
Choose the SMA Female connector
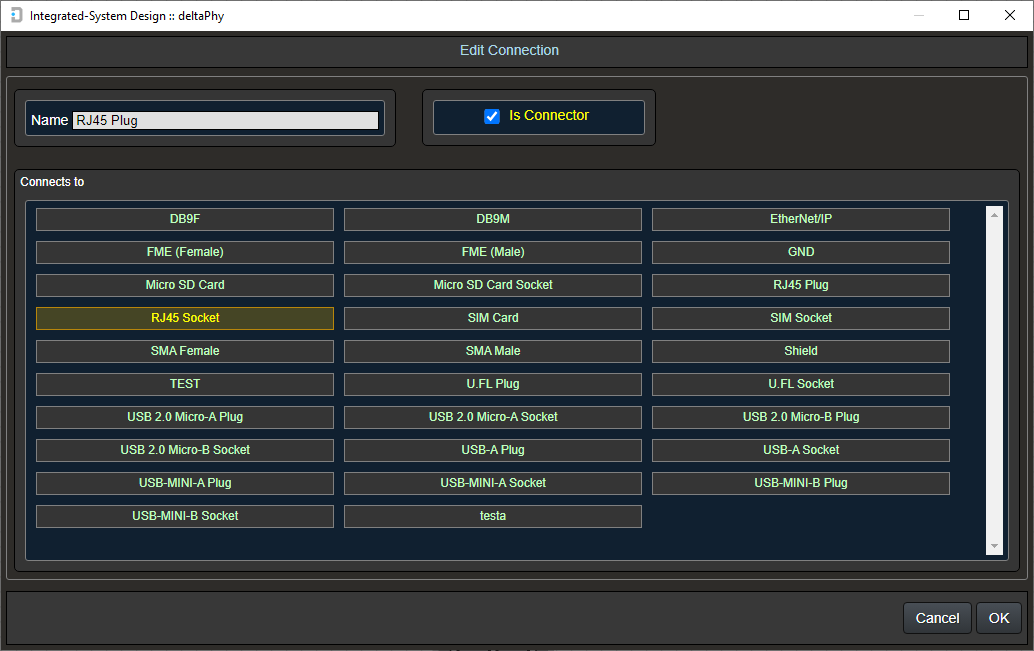coord(185,351)
